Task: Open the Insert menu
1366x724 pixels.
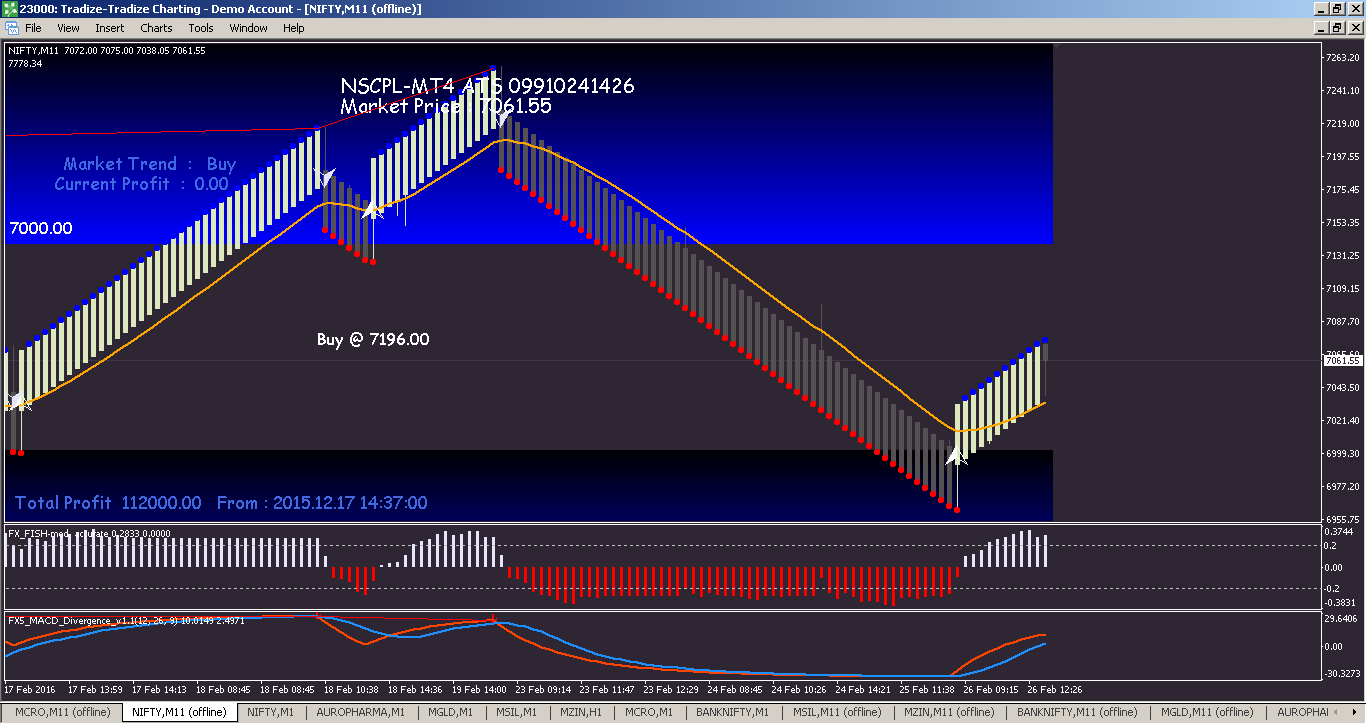Action: point(109,28)
